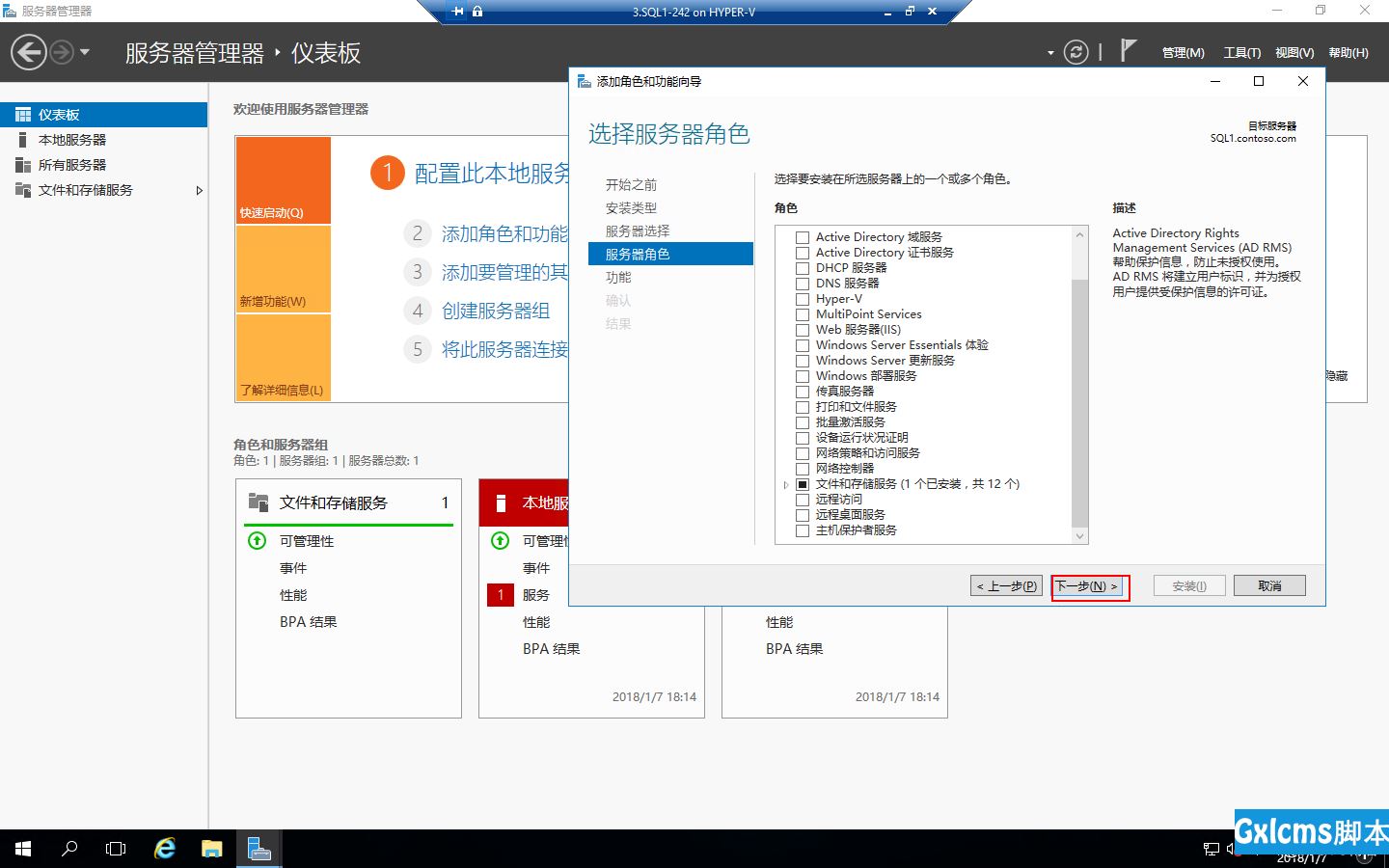Open the navigation history dropdown arrow
Viewport: 1389px width, 868px height.
pos(85,52)
